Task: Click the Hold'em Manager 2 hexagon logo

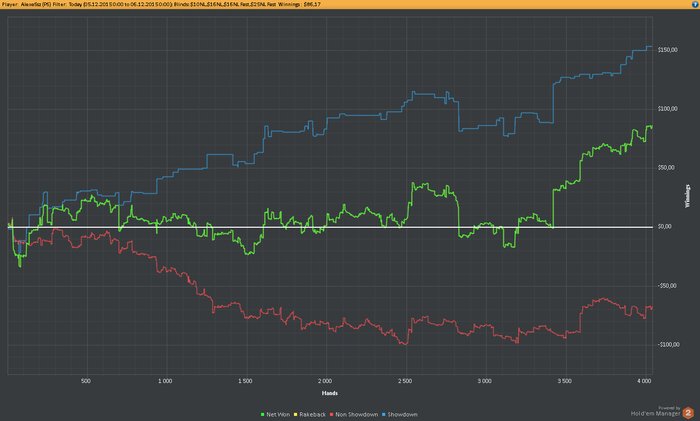Action: click(x=688, y=413)
